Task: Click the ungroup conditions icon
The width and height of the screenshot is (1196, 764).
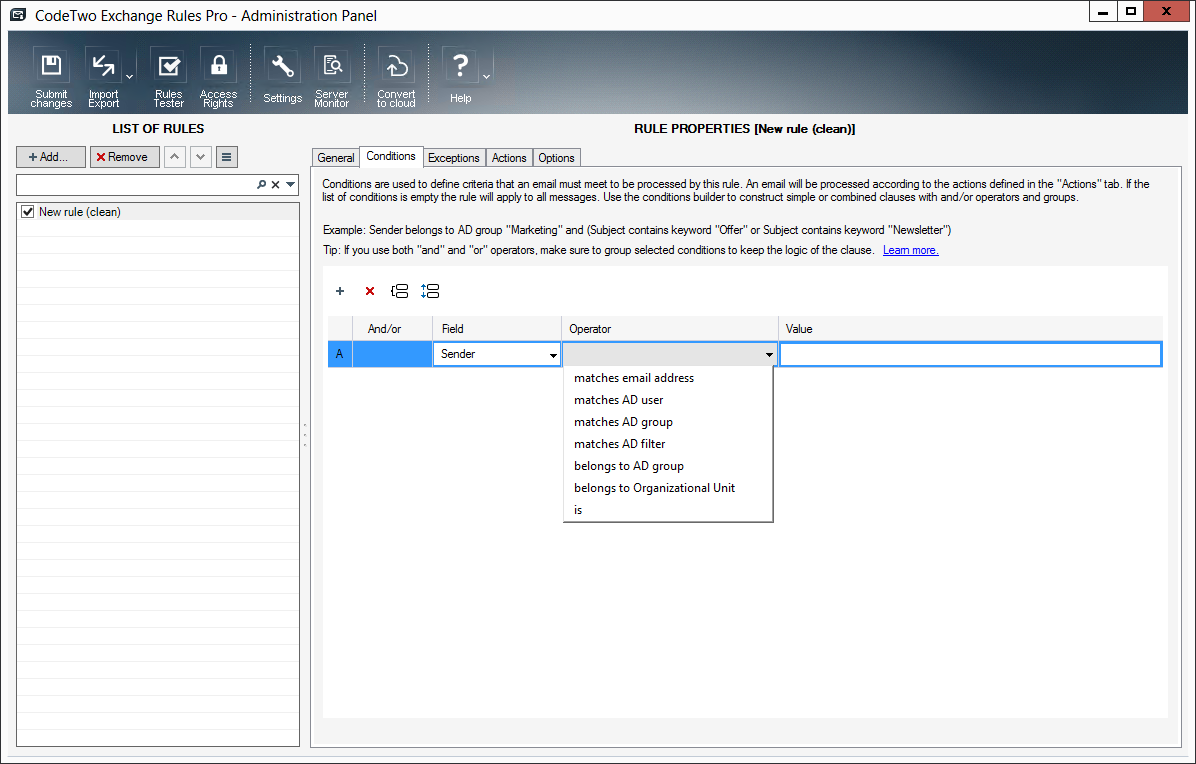Action: click(430, 291)
